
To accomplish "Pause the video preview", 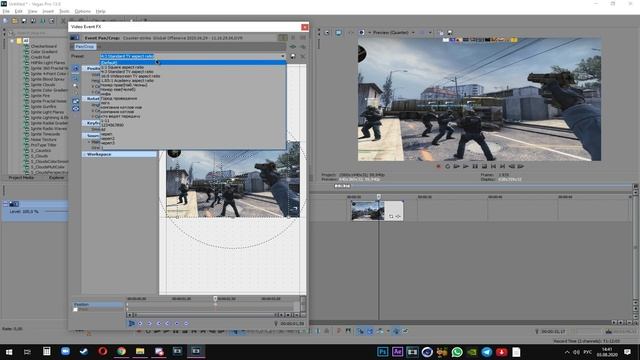I will 475,167.
